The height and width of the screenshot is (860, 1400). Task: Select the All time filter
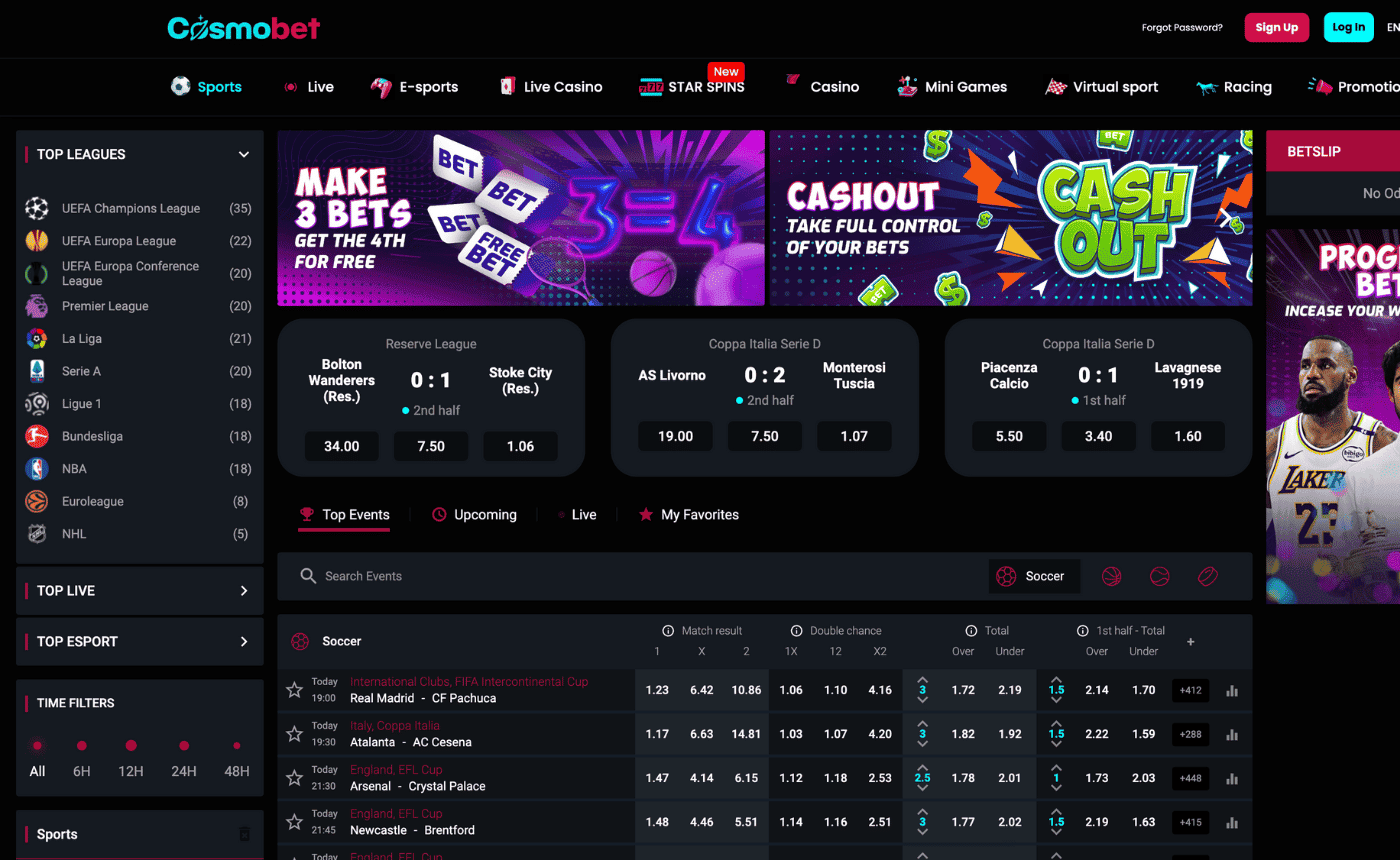tap(37, 758)
